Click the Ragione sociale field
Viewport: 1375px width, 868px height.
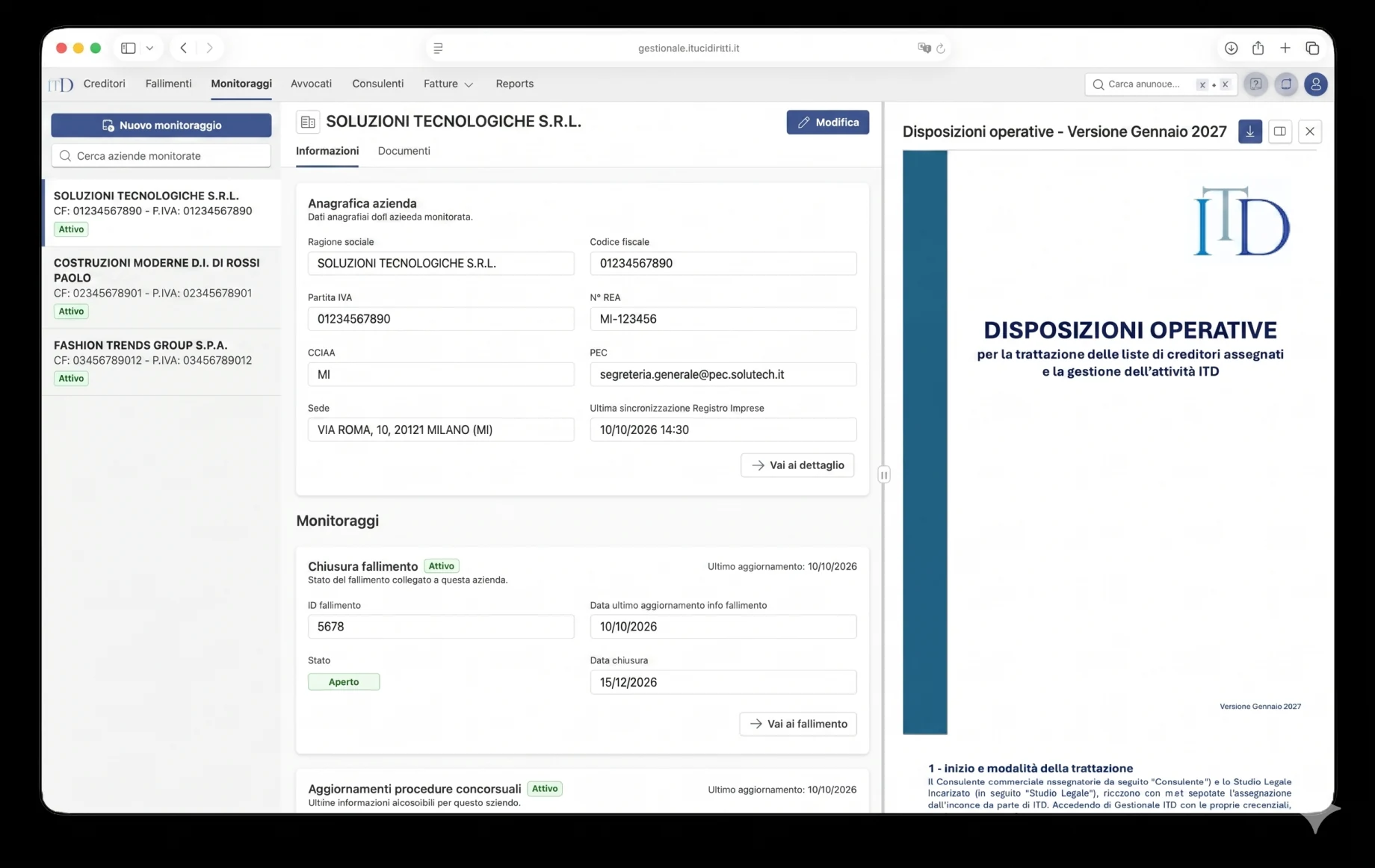[441, 264]
